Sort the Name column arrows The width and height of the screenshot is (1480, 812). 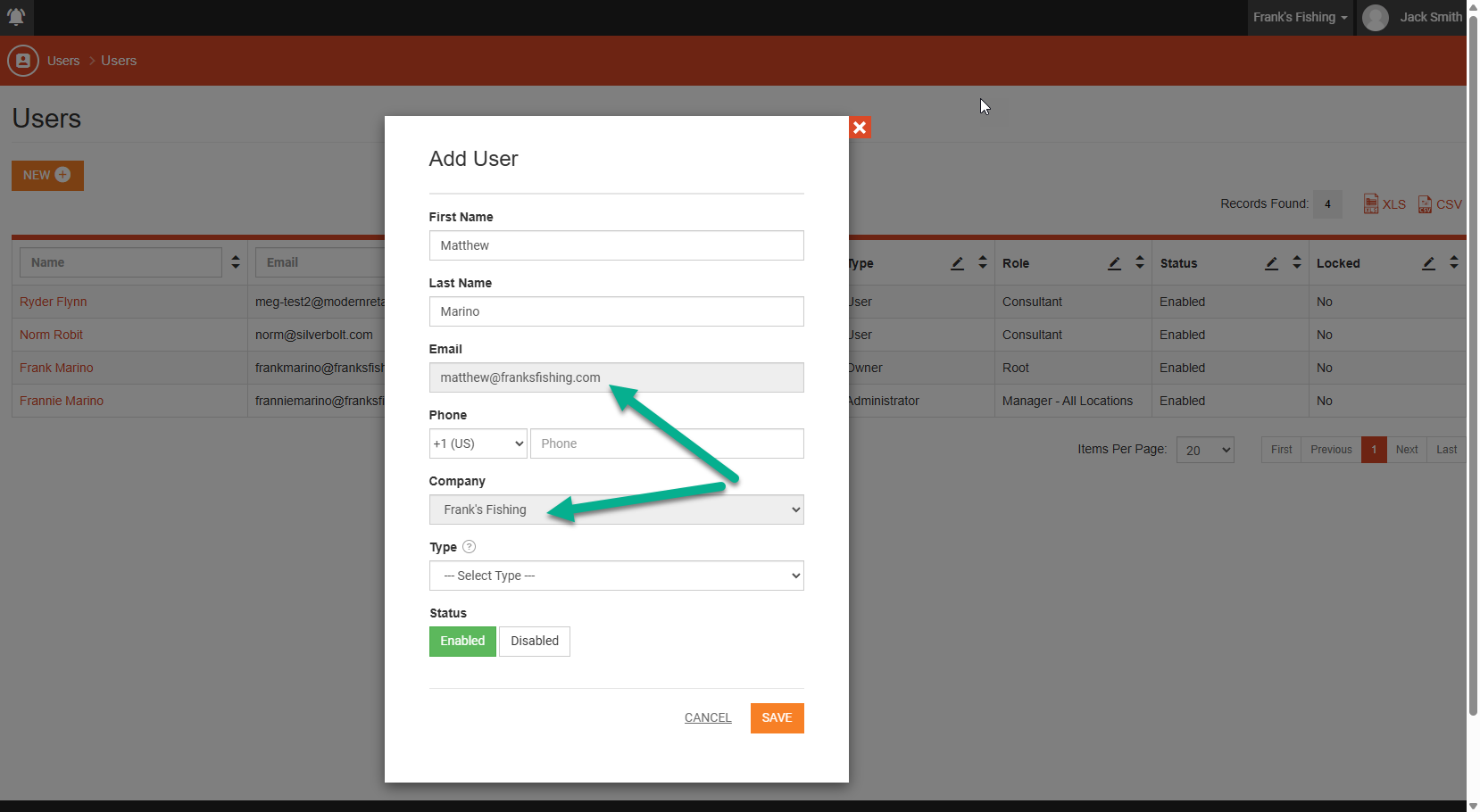[236, 262]
